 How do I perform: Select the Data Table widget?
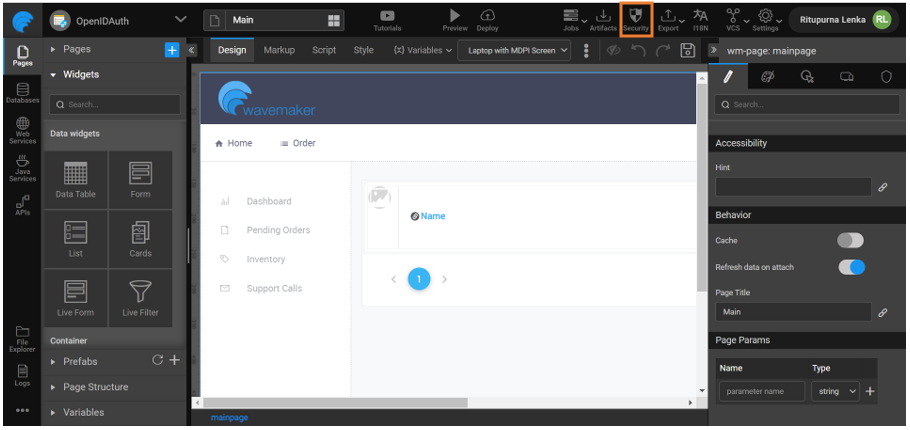pos(76,180)
